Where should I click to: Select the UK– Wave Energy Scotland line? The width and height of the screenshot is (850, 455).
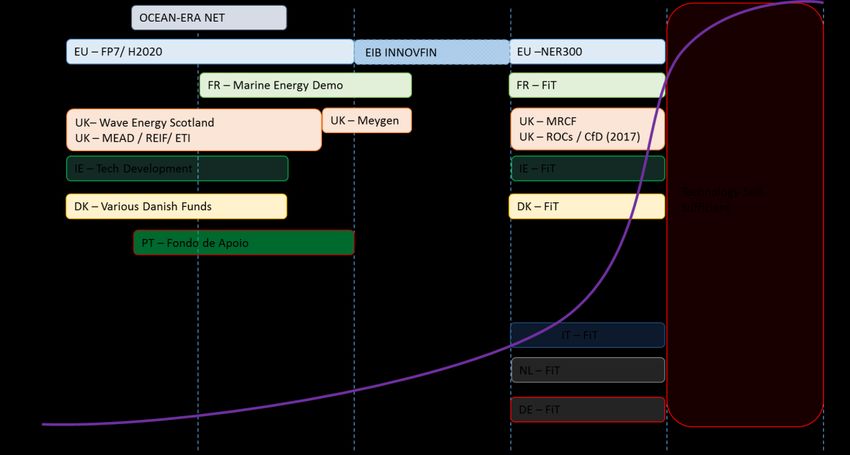click(144, 123)
